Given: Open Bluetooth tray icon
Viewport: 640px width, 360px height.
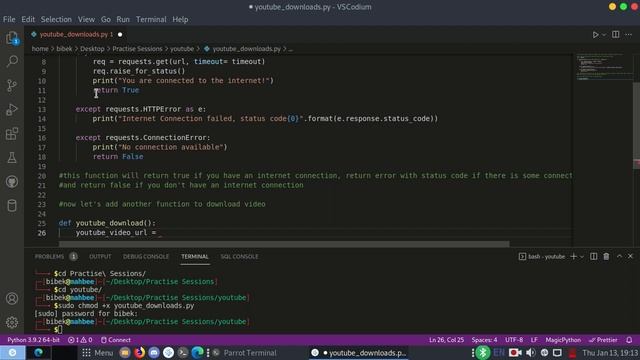Looking at the screenshot, I should click(x=483, y=353).
